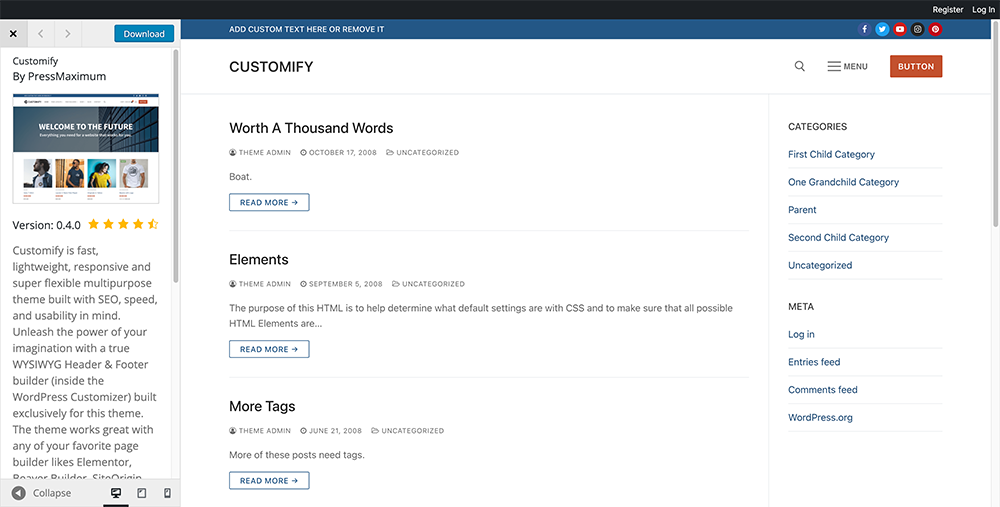Open the Pinterest social icon
Image resolution: width=1000 pixels, height=507 pixels.
(935, 29)
